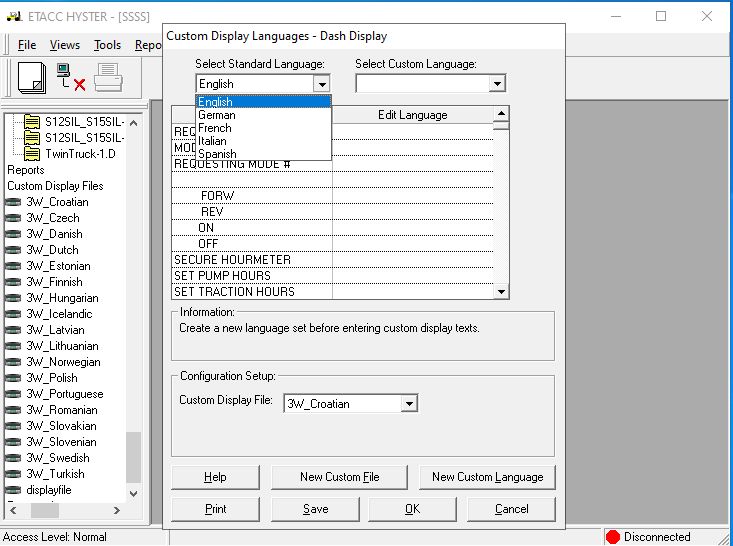Screen dimensions: 733x546
Task: Click the disconnected computer toolbar icon
Action: point(70,77)
